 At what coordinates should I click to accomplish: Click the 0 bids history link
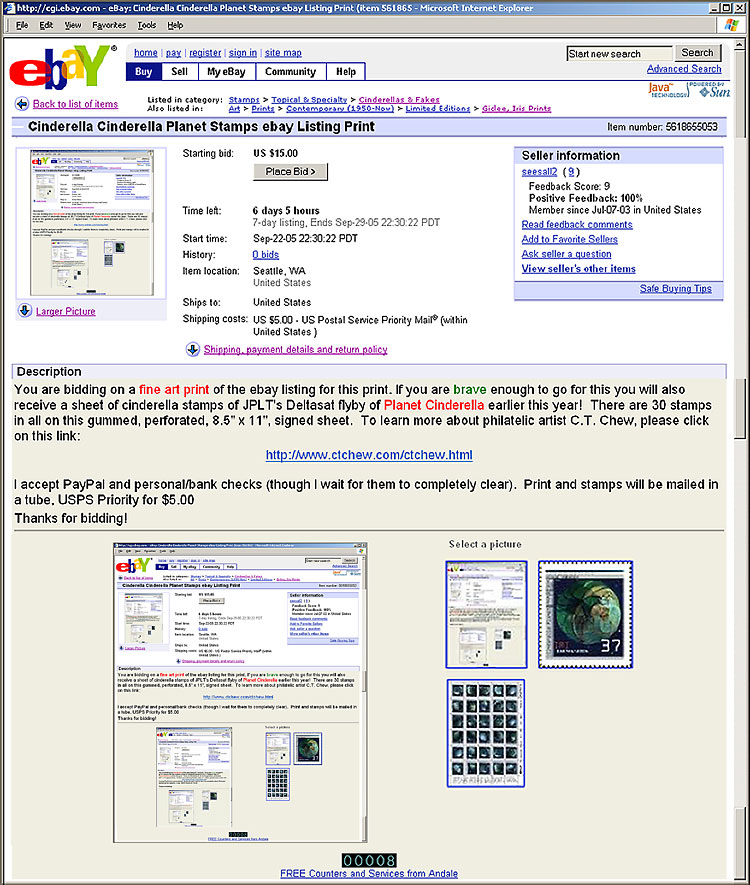coord(265,255)
